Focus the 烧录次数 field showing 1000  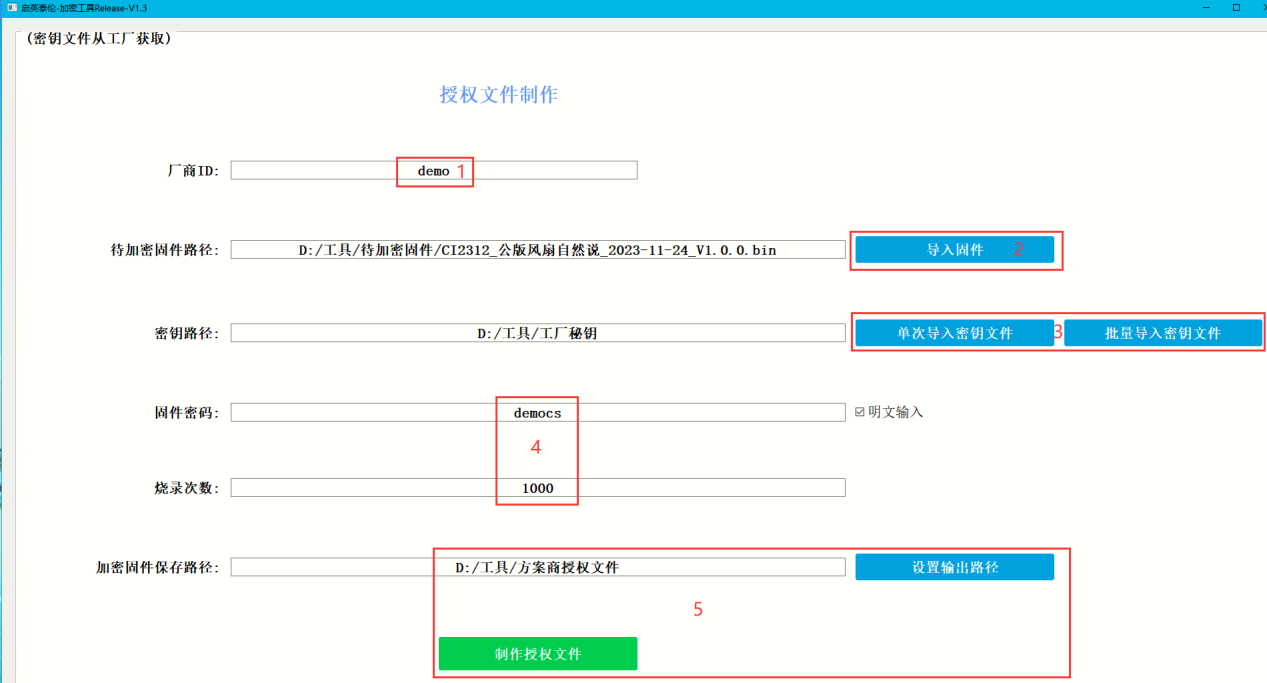click(537, 488)
